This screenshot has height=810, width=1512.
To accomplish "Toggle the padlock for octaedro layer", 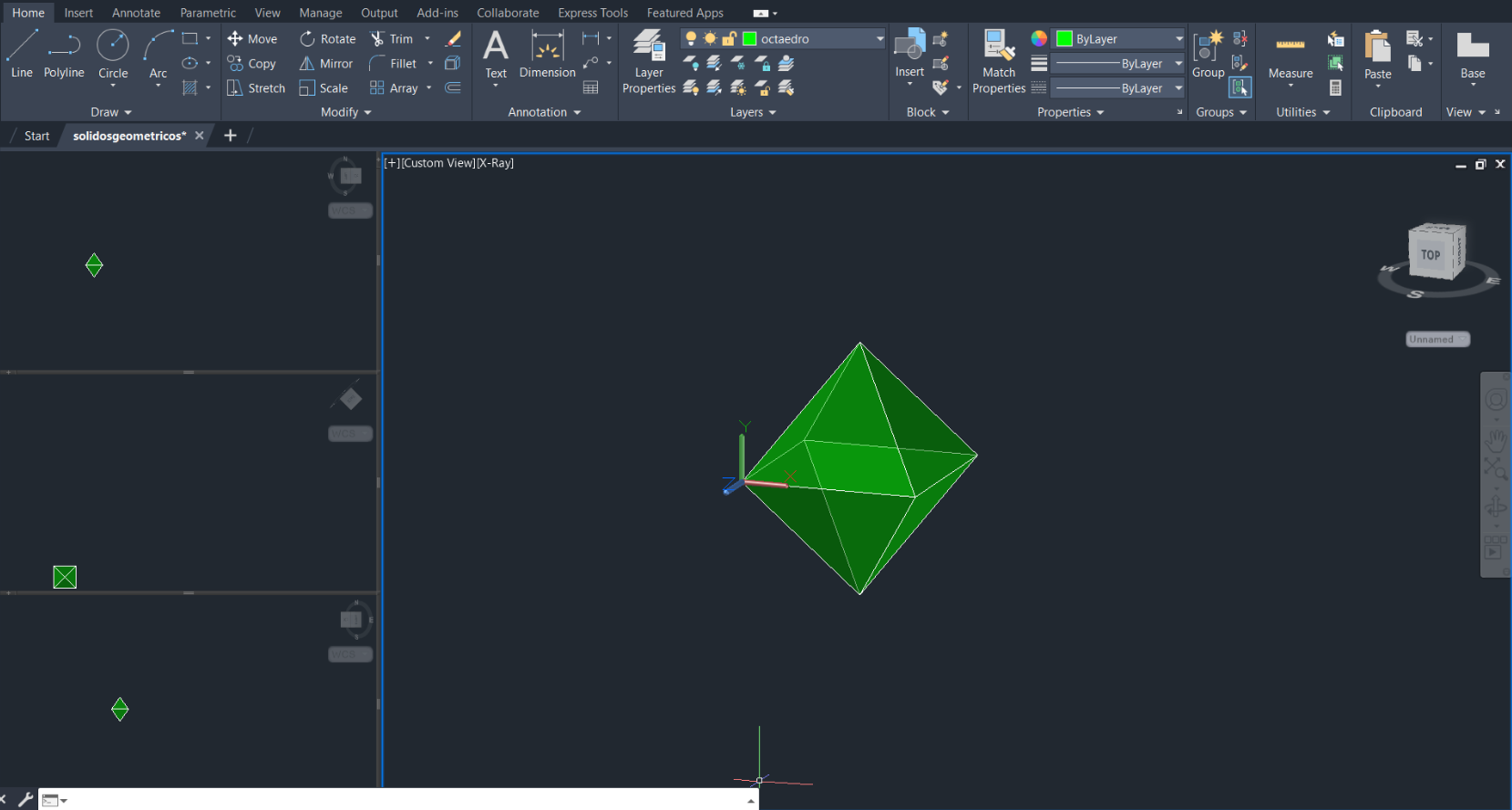I will point(729,38).
